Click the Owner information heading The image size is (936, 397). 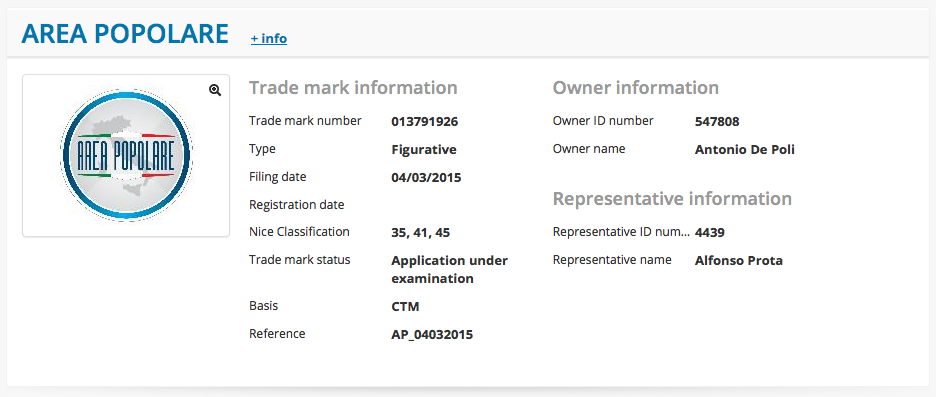click(636, 88)
